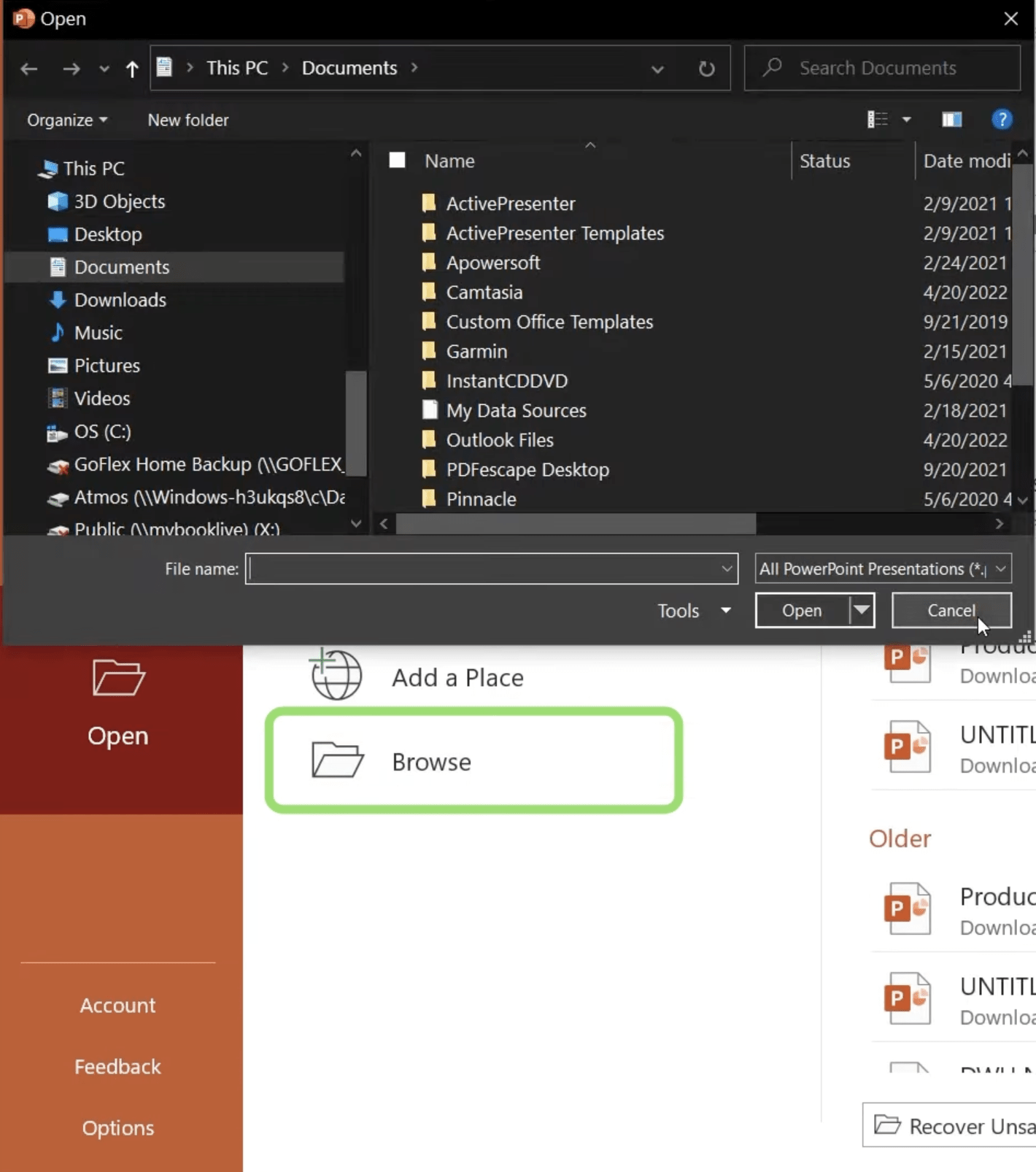The image size is (1036, 1172).
Task: Open Feedback in PowerPoint backstage
Action: point(117,1067)
